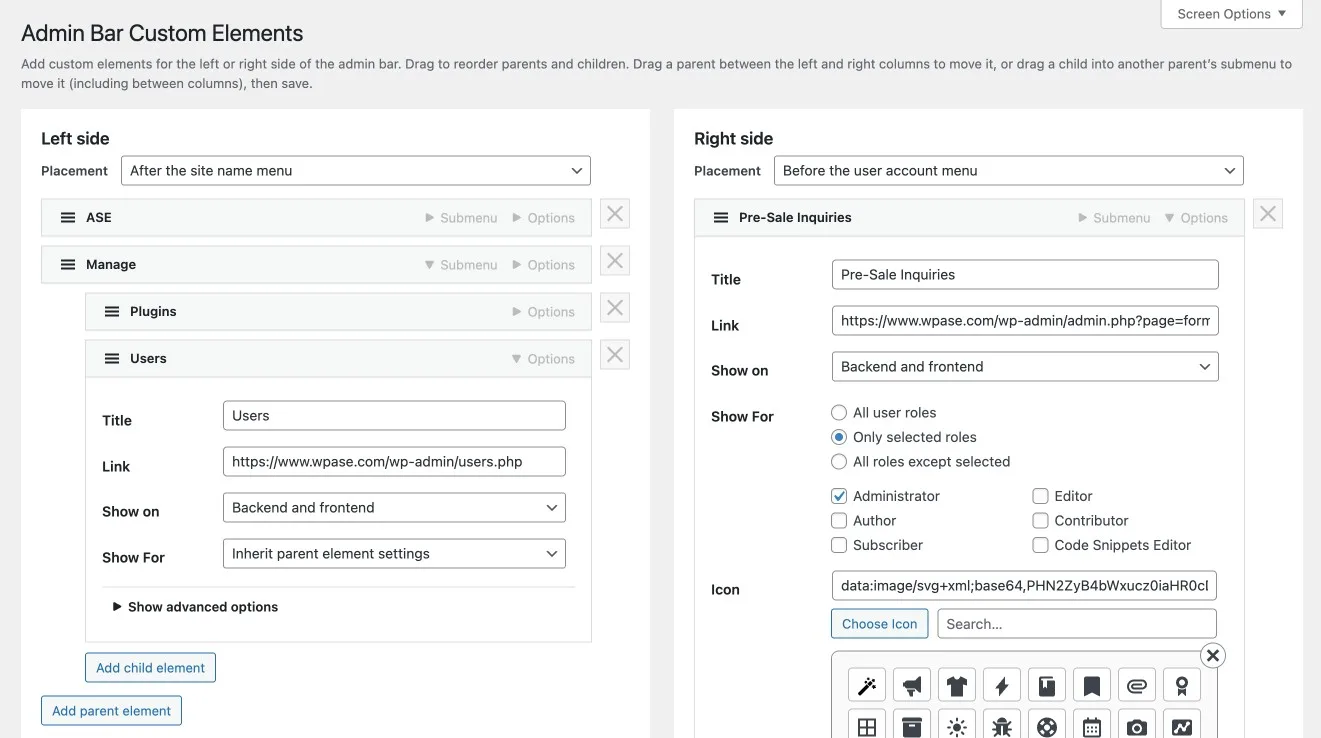The width and height of the screenshot is (1321, 738).
Task: Pick the lightning bolt icon
Action: [1002, 686]
